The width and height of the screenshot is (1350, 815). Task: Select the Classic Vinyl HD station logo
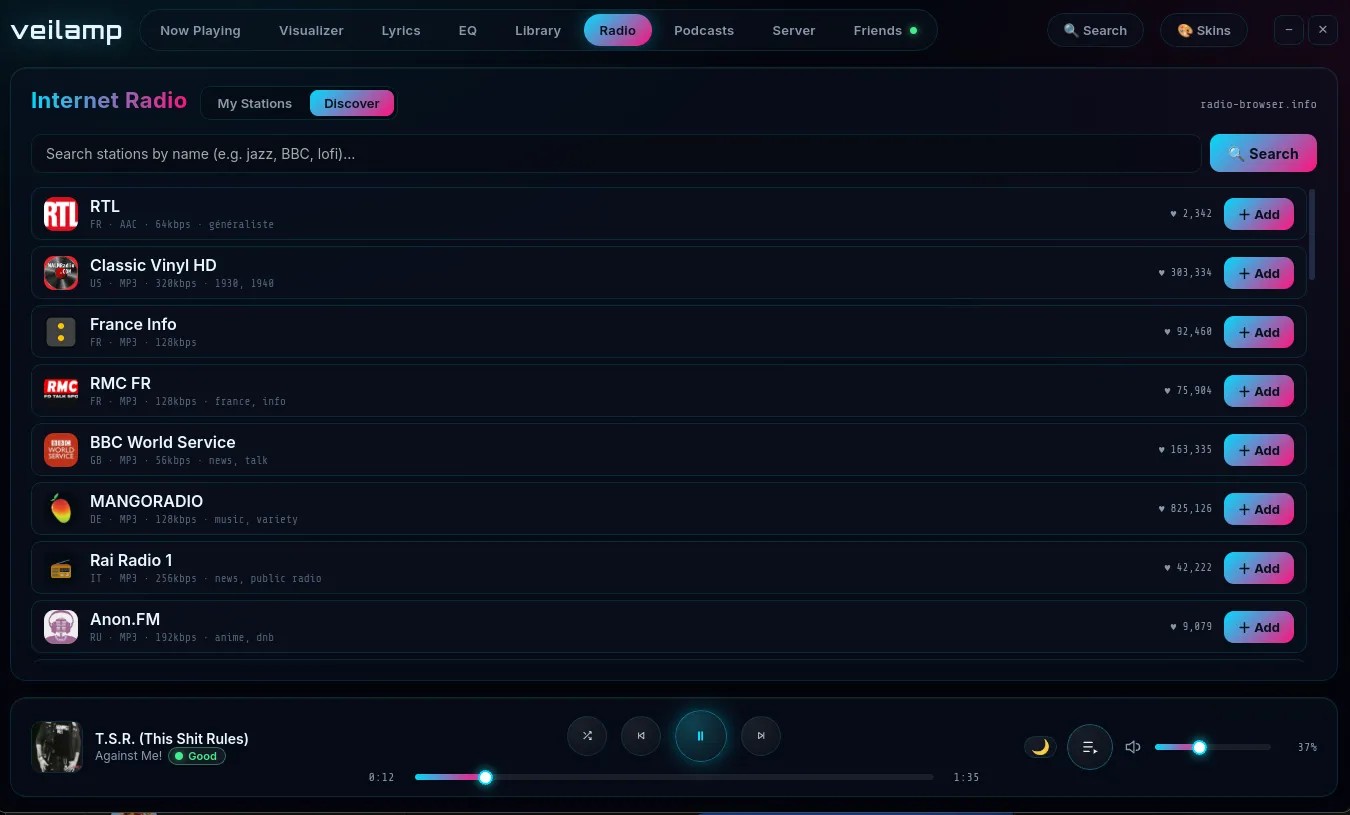point(61,273)
